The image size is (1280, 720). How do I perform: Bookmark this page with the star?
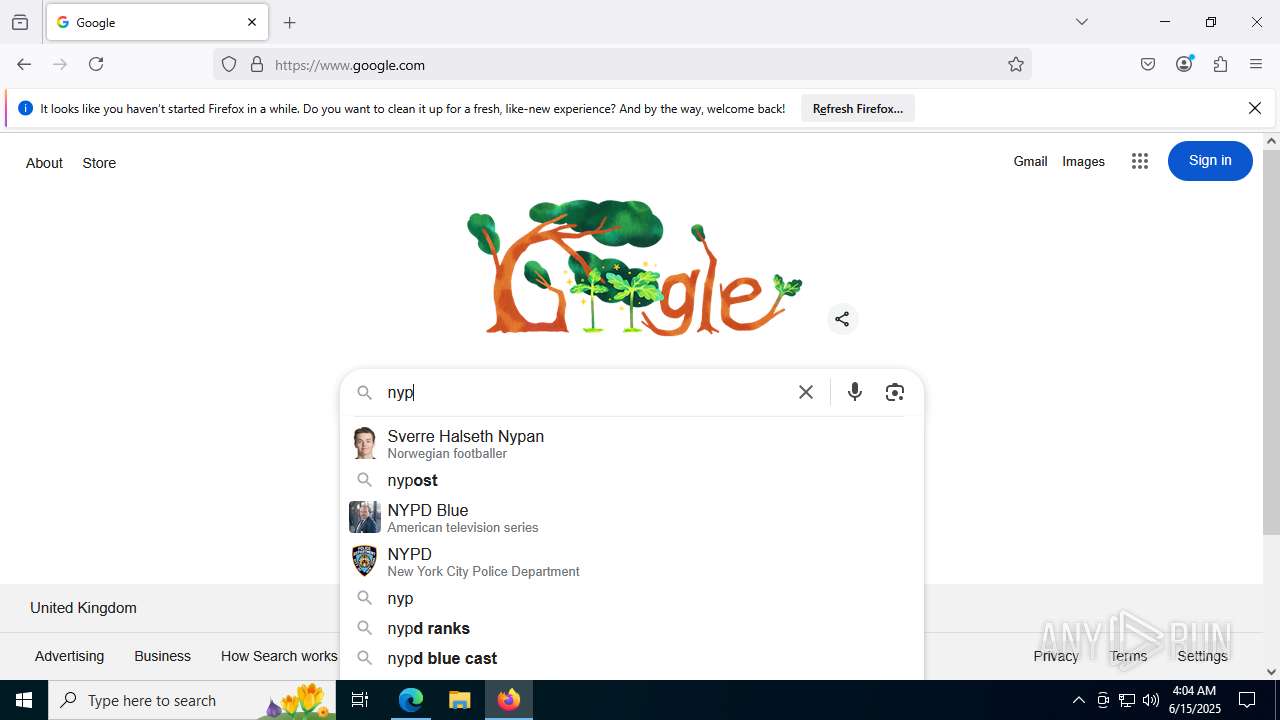(x=1016, y=65)
